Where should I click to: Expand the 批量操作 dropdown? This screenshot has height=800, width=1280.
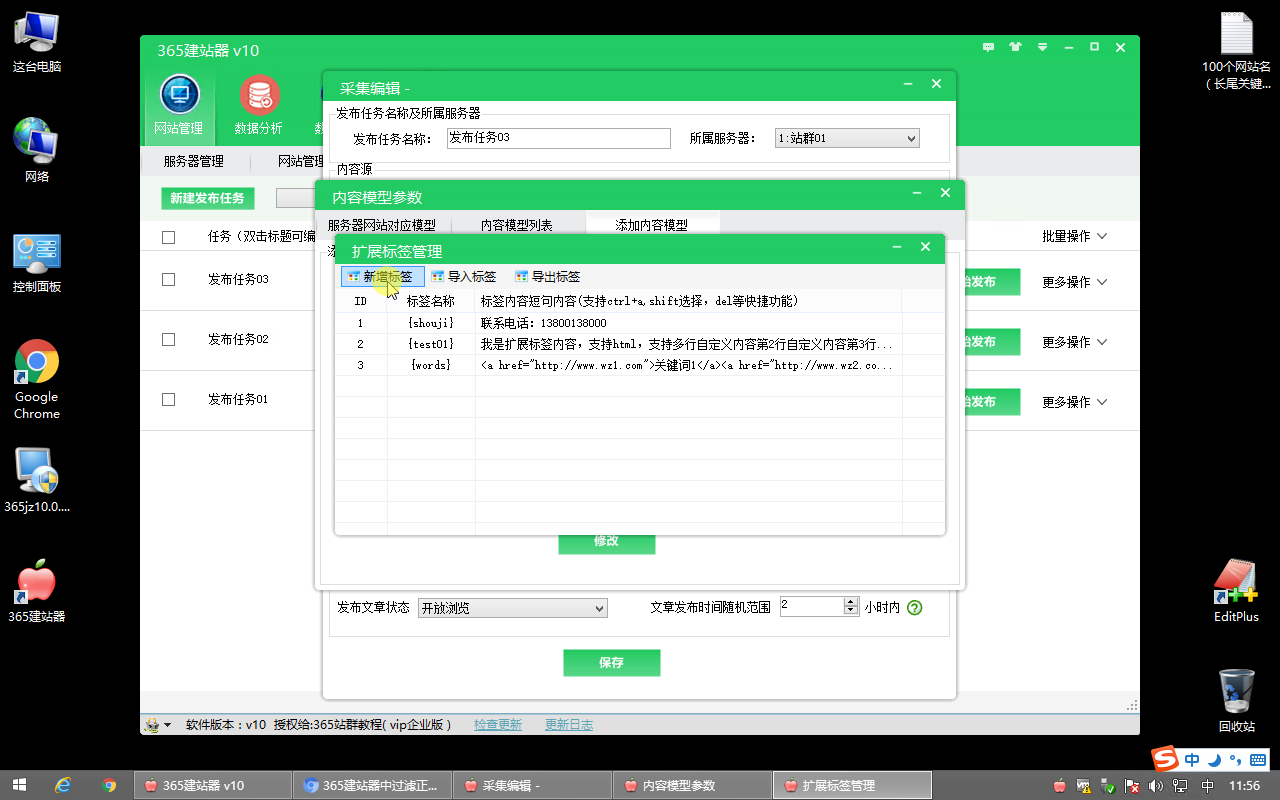pyautogui.click(x=1075, y=236)
